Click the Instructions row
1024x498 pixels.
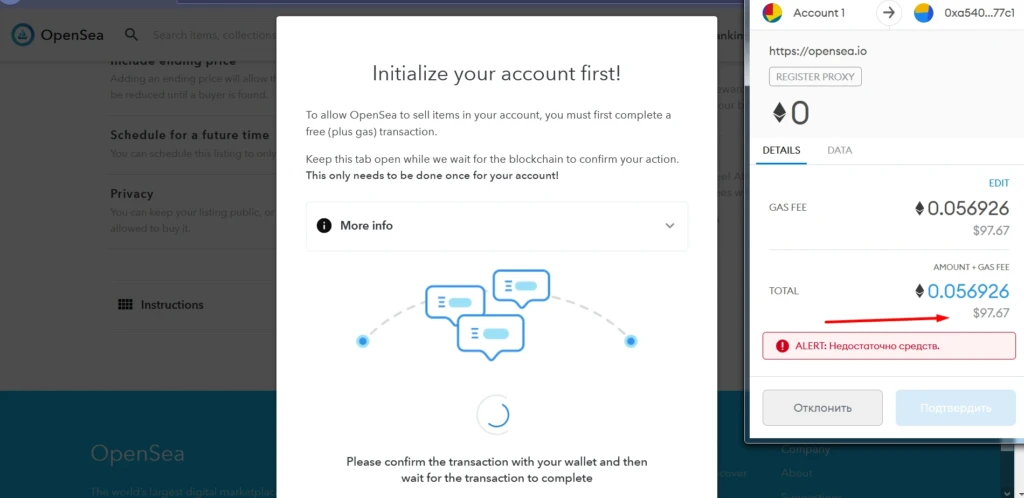point(193,305)
